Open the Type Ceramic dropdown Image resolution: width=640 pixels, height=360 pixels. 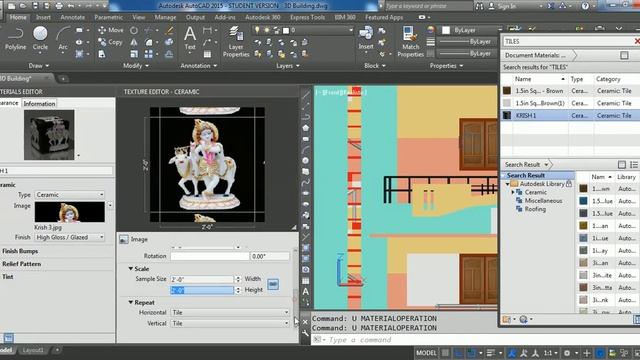pos(69,195)
